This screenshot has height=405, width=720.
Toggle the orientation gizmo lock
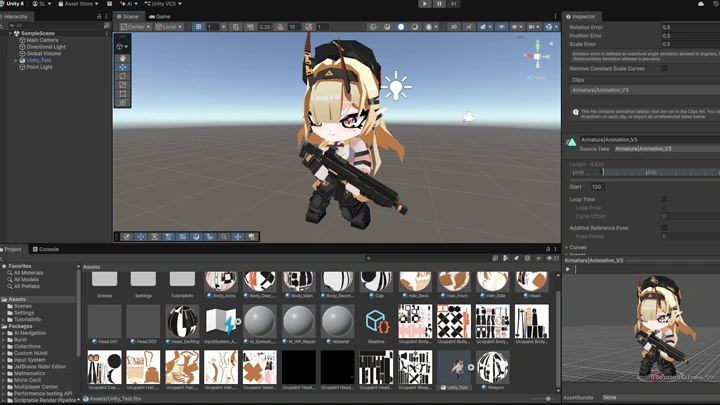(551, 44)
